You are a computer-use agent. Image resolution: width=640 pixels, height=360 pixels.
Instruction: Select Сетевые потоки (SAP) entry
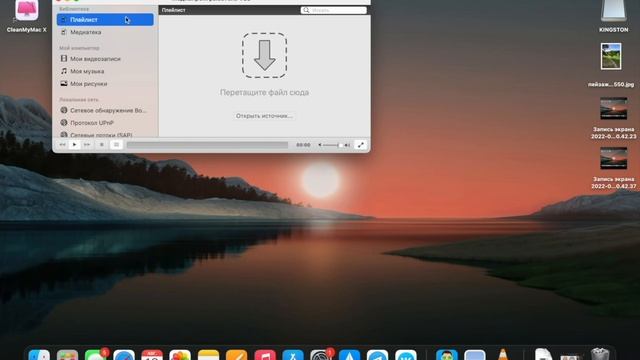click(101, 135)
